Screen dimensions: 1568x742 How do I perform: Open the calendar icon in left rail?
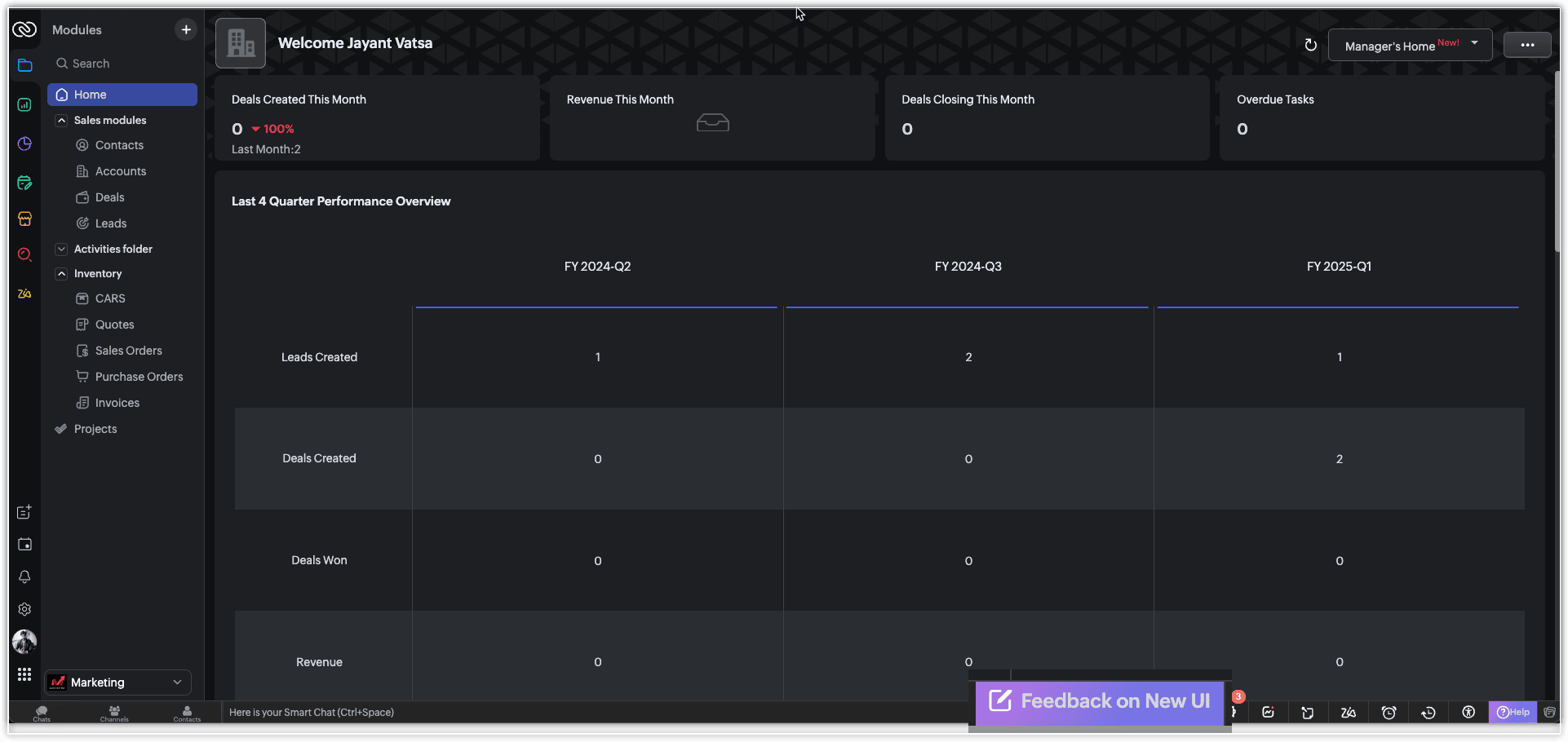click(x=24, y=545)
